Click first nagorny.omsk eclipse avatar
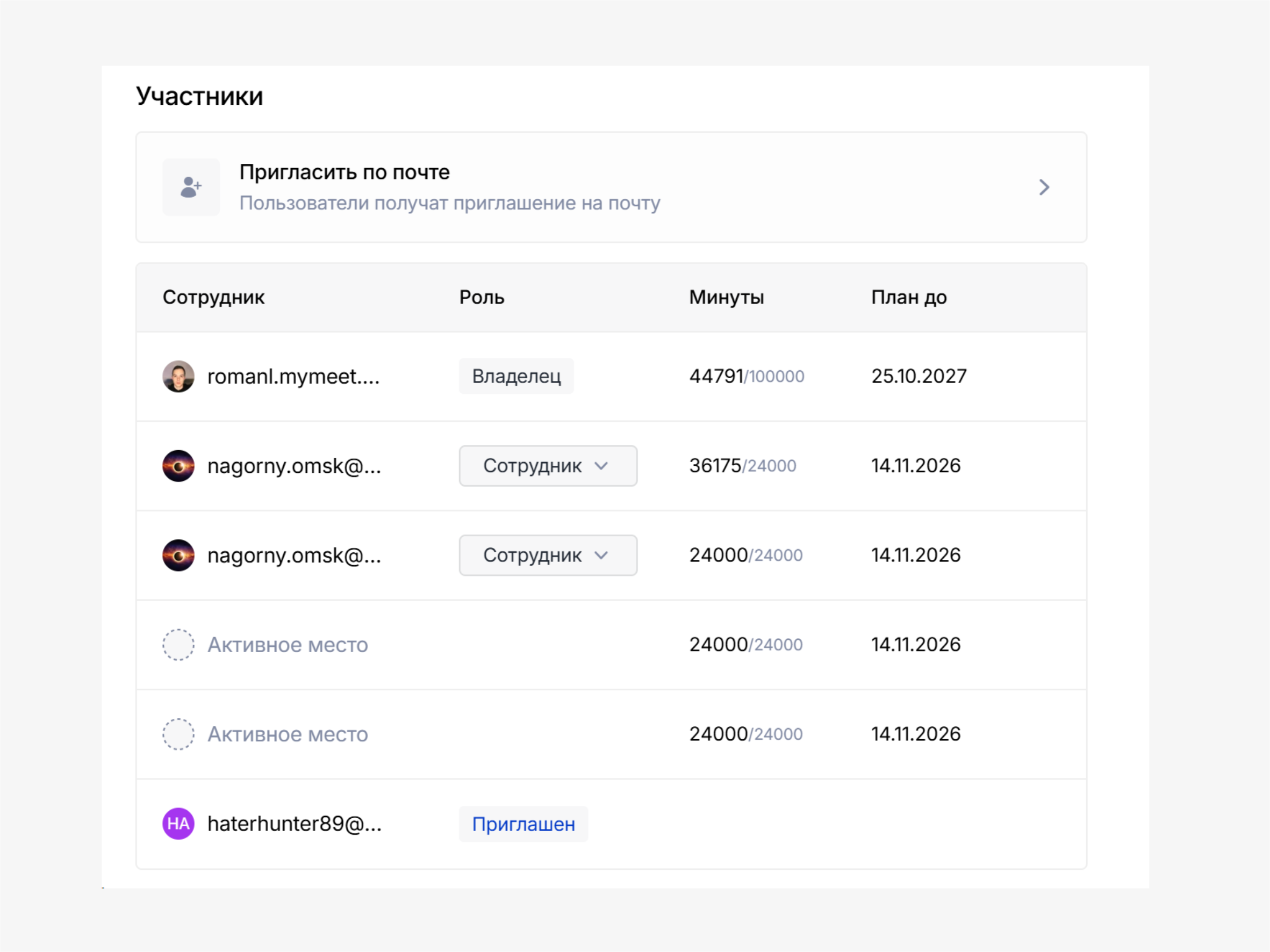This screenshot has width=1270, height=952. 178,466
